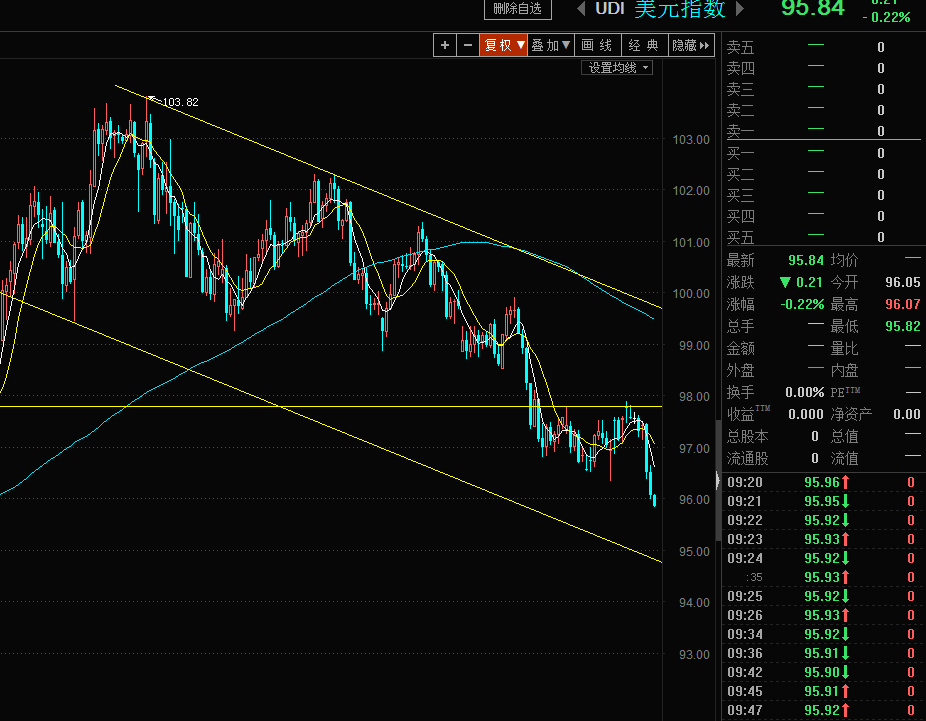Select the 09:47 tick row
This screenshot has height=721, width=926.
[x=821, y=710]
